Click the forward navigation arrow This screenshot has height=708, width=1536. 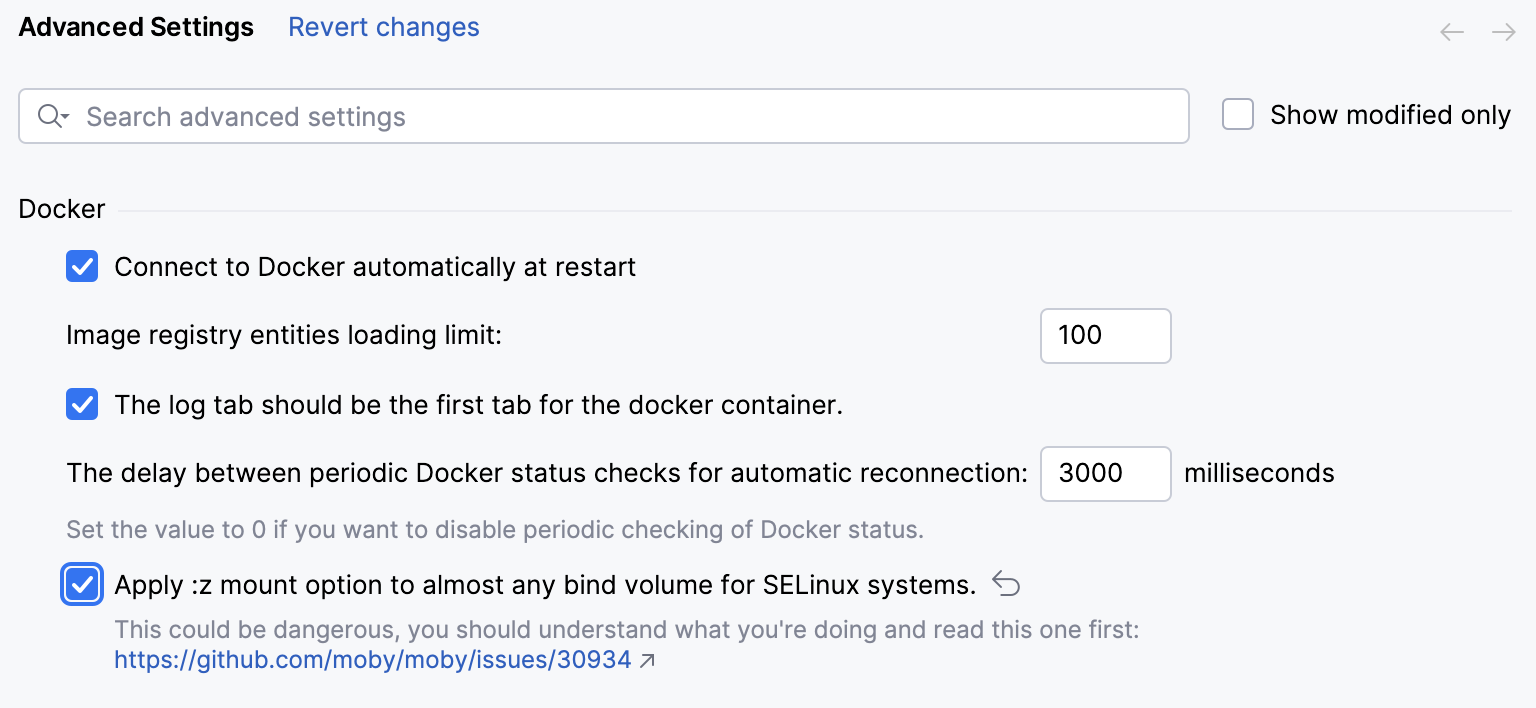tap(1504, 31)
